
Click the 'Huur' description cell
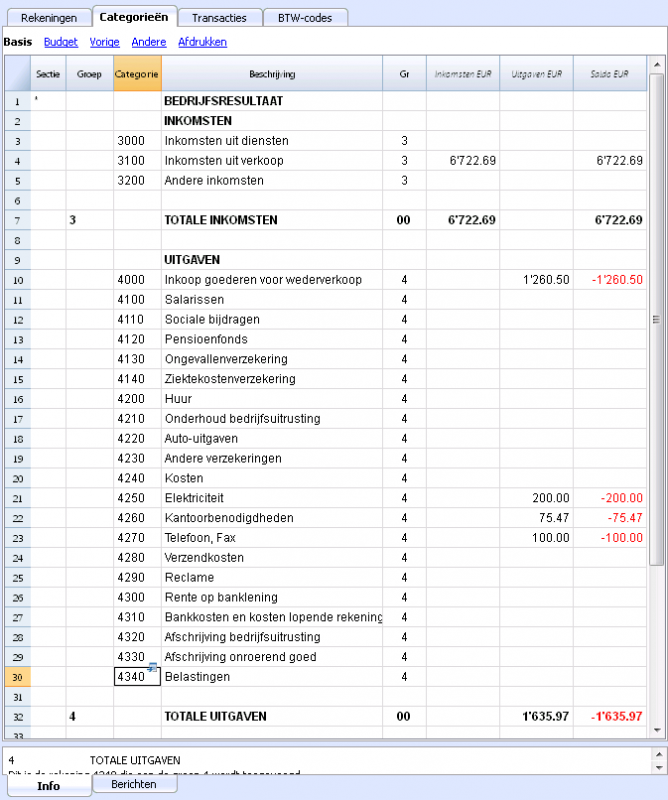[272, 399]
